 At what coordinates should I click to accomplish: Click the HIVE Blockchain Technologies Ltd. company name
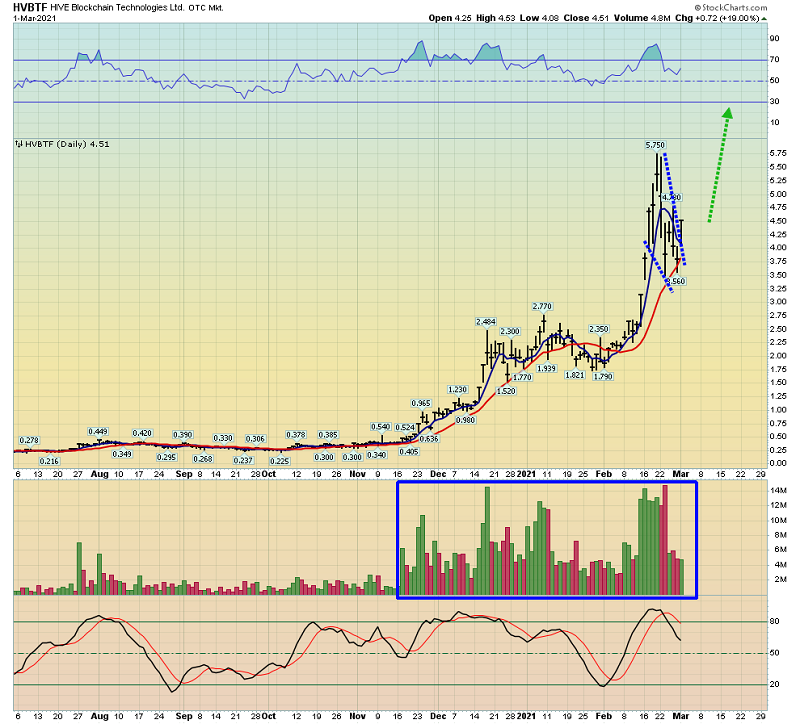[x=117, y=8]
